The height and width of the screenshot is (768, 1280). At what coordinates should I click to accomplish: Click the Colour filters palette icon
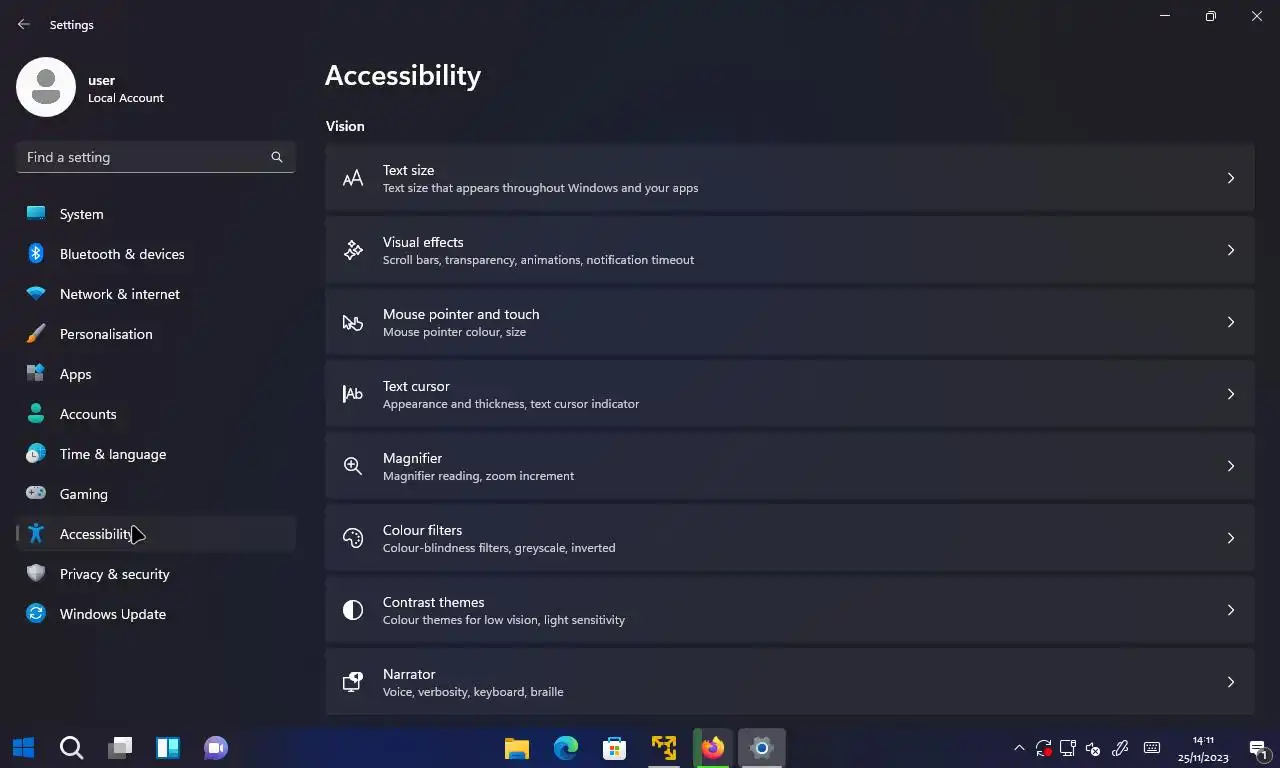(353, 538)
